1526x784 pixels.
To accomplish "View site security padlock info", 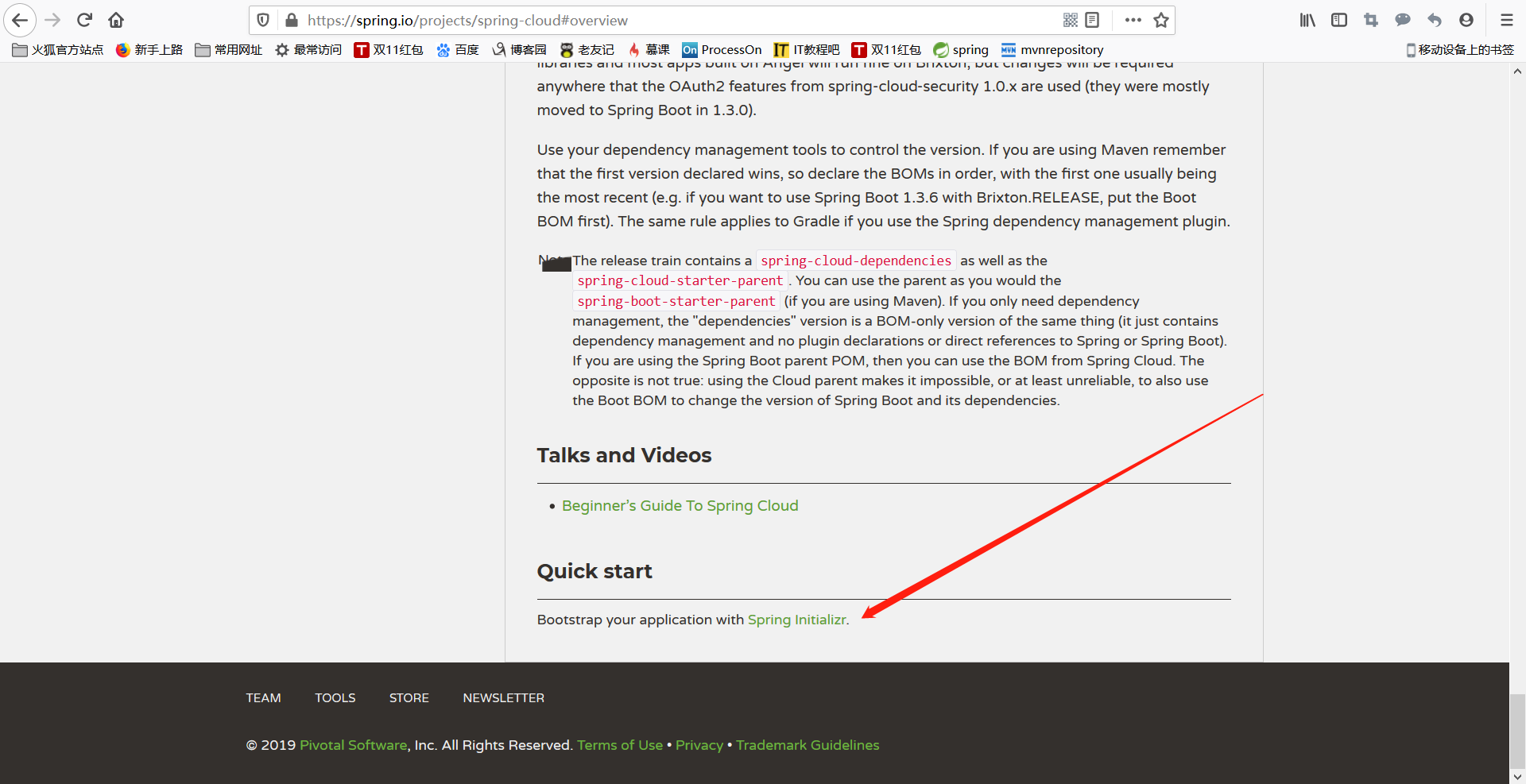I will coord(291,20).
